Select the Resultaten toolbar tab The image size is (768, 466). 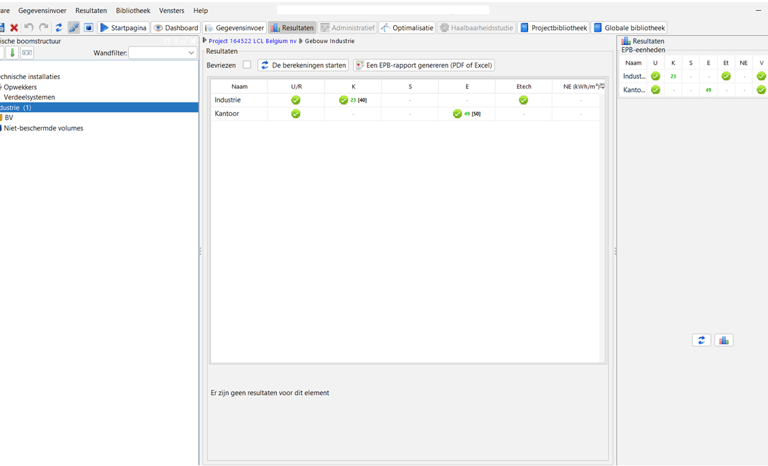click(x=292, y=28)
